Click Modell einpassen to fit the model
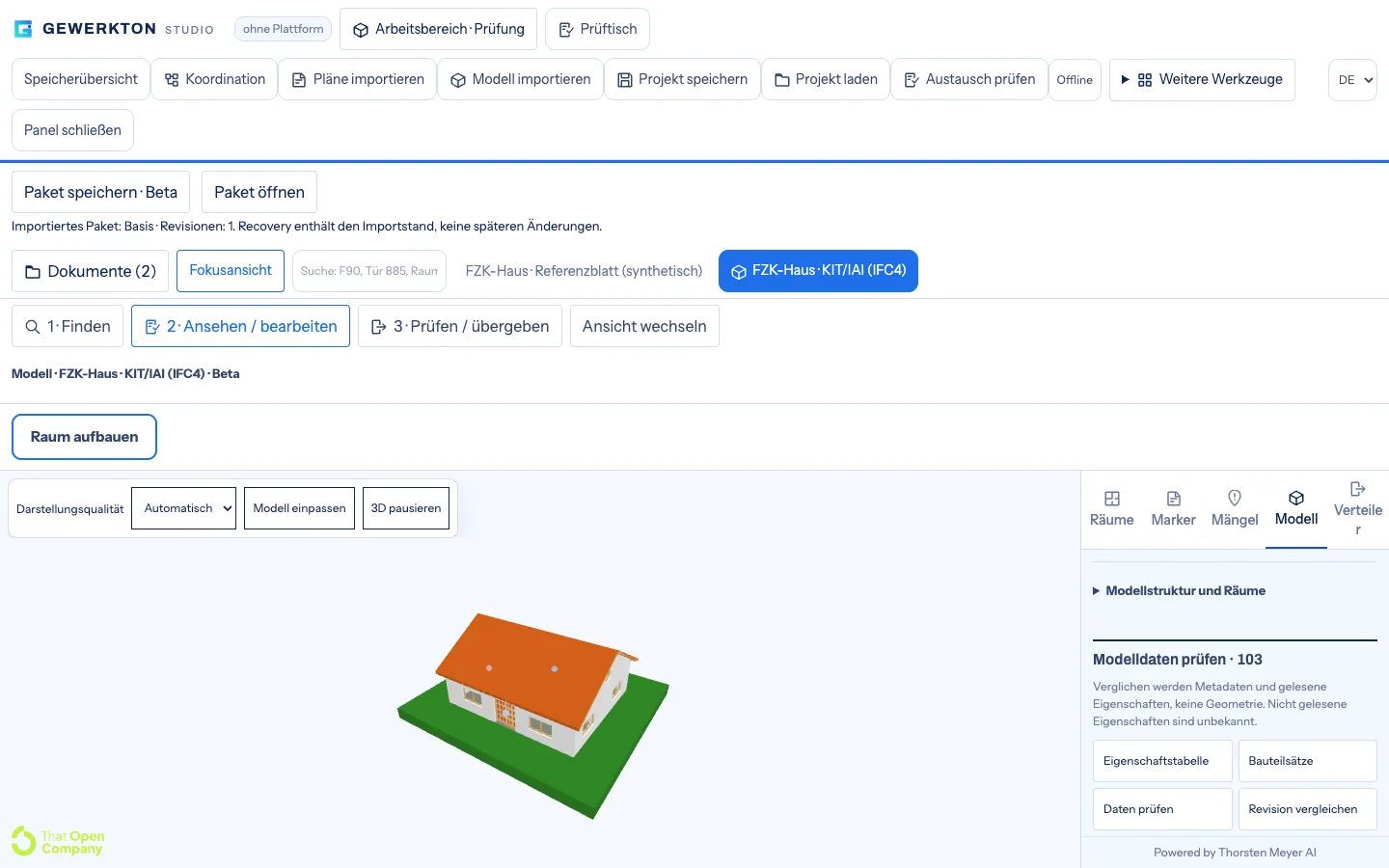This screenshot has width=1389, height=868. (299, 508)
